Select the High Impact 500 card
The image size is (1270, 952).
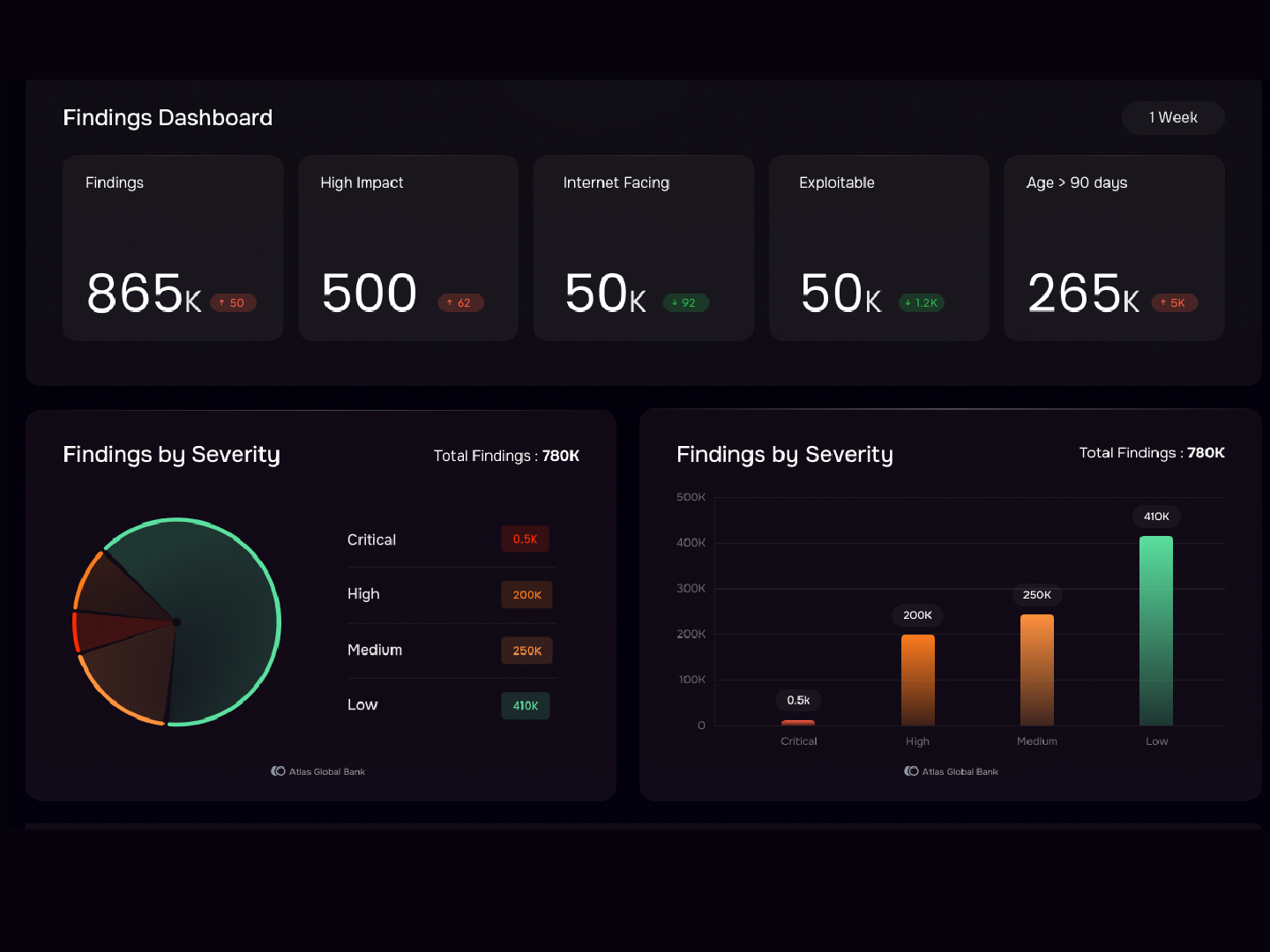[407, 248]
